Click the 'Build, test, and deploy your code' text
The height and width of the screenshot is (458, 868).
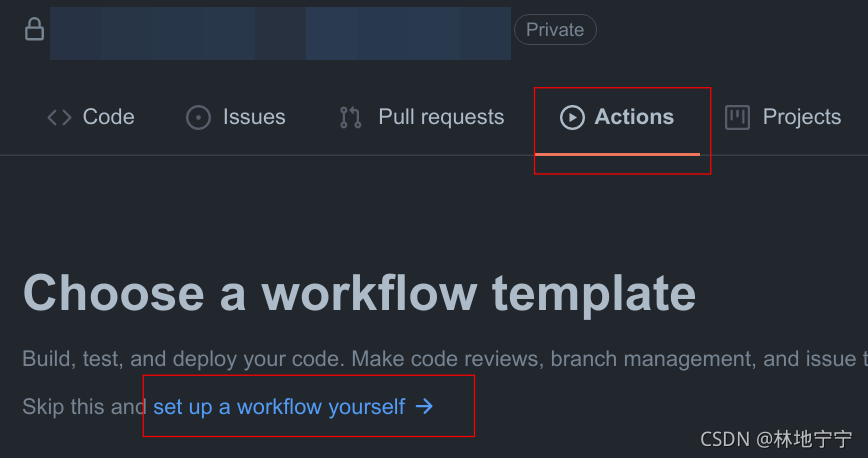(x=183, y=359)
